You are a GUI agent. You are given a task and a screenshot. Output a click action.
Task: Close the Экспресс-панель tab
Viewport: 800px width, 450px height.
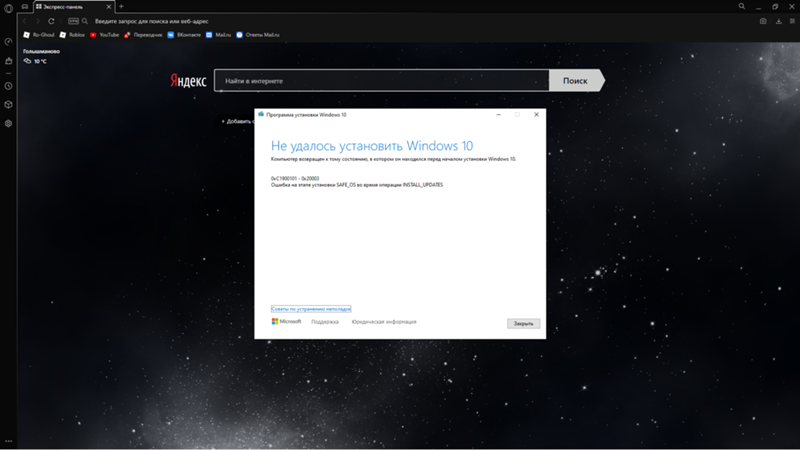pyautogui.click(x=108, y=7)
